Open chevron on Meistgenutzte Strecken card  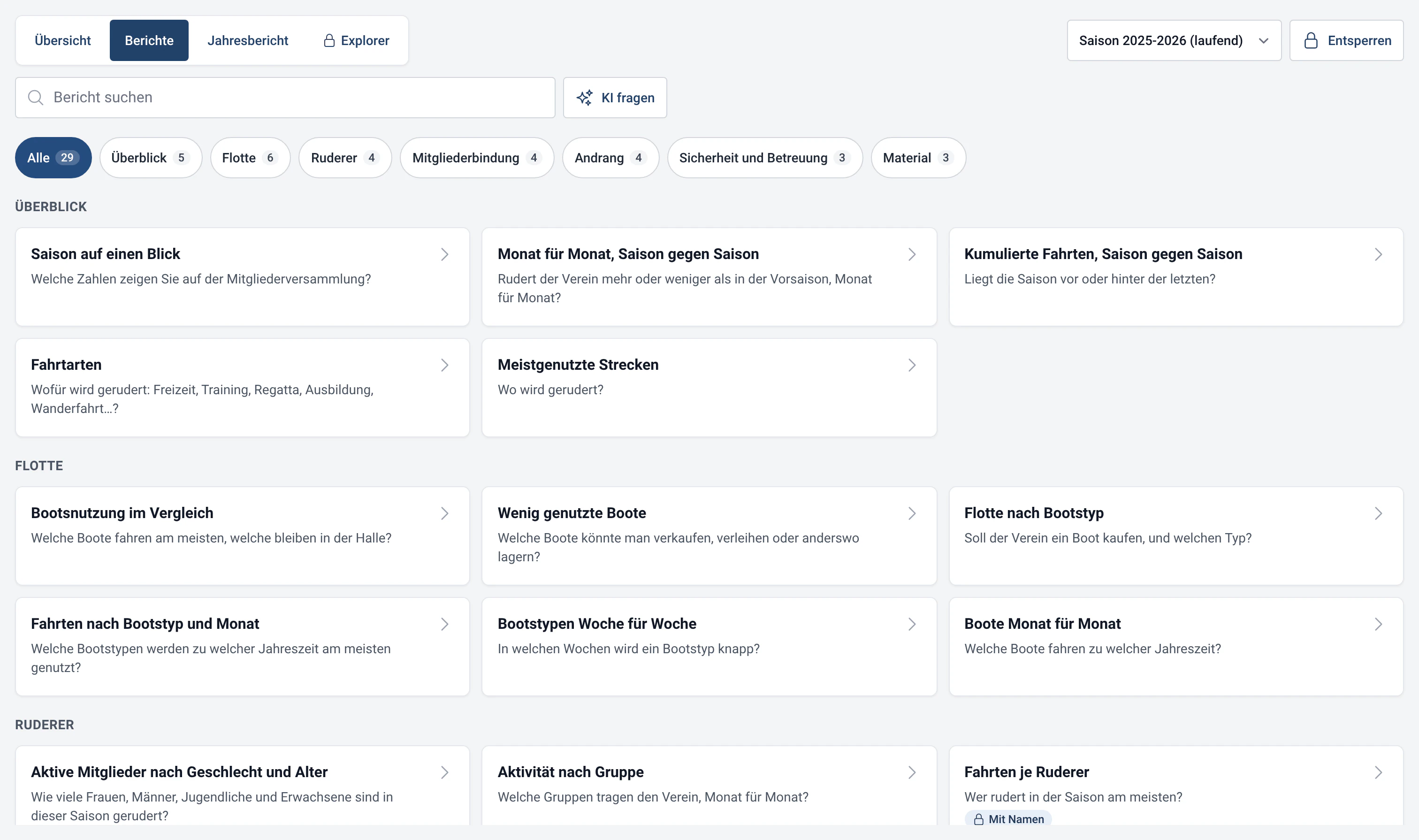point(912,365)
